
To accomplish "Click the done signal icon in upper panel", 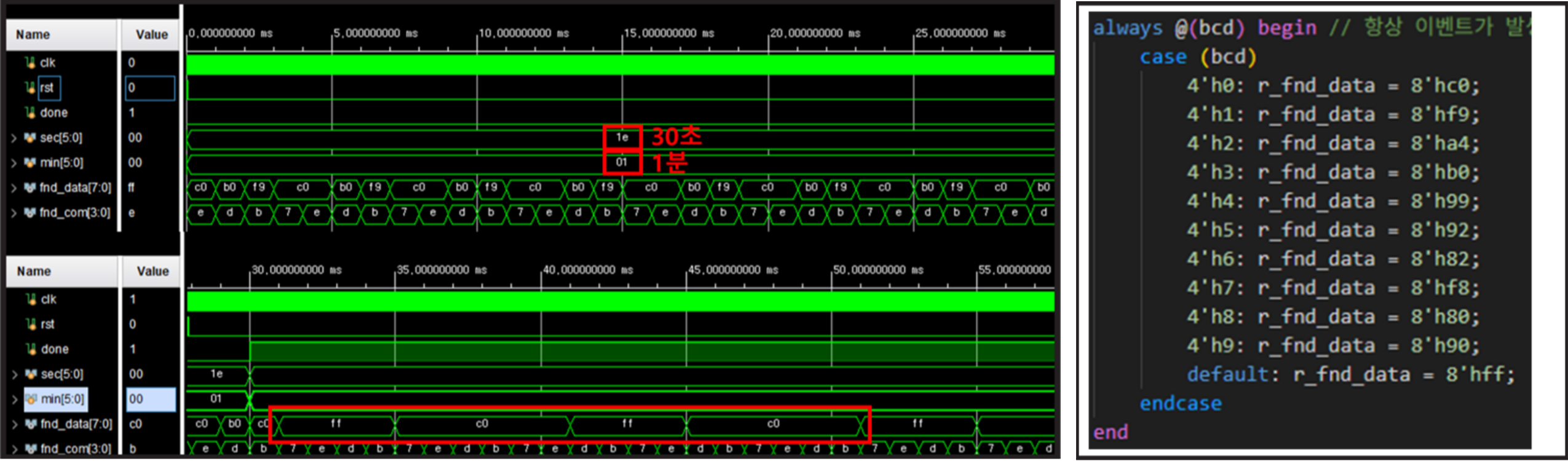I will 30,112.
